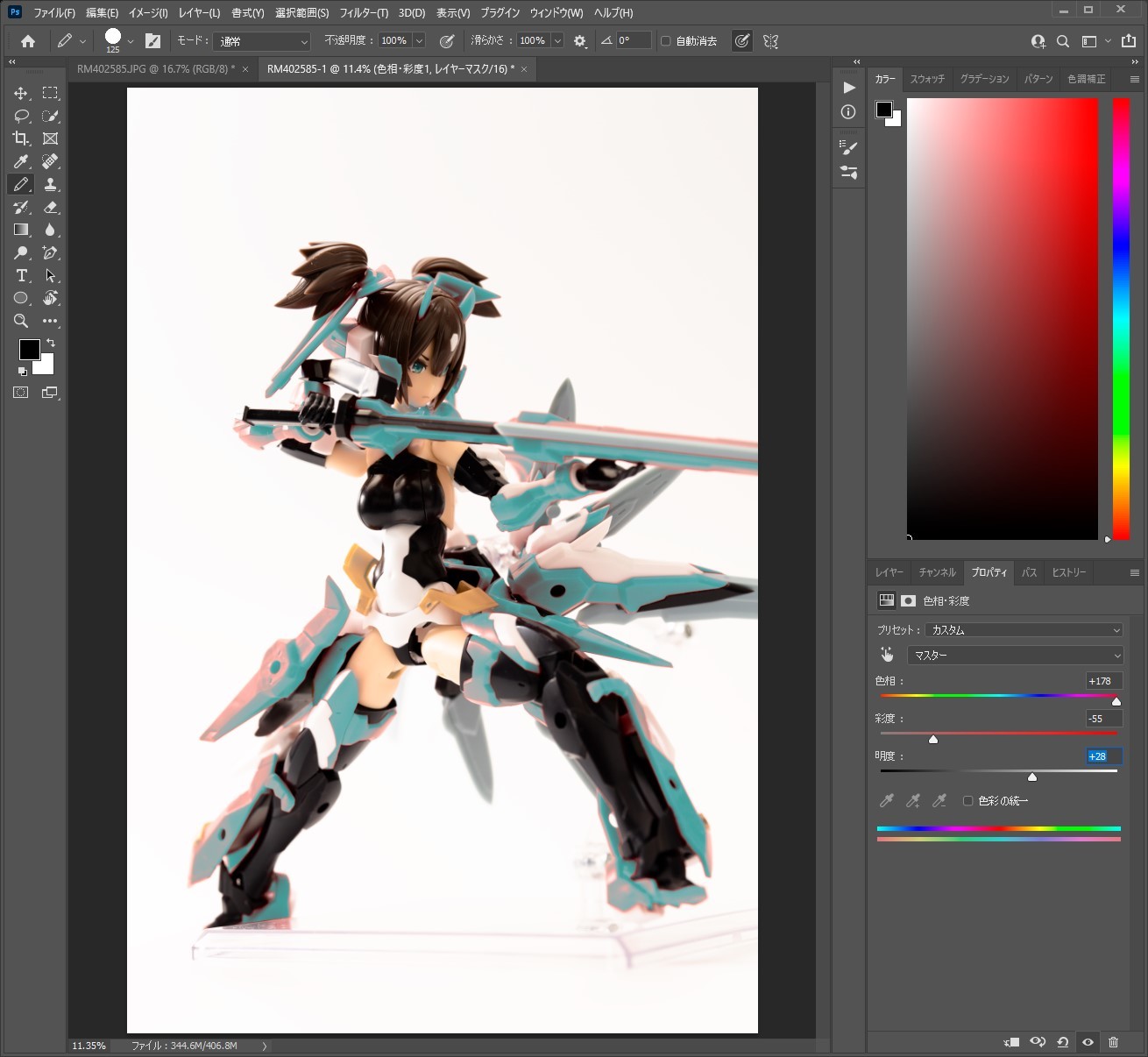Viewport: 1148px width, 1057px height.
Task: Show the layer mask properties icon
Action: (909, 600)
